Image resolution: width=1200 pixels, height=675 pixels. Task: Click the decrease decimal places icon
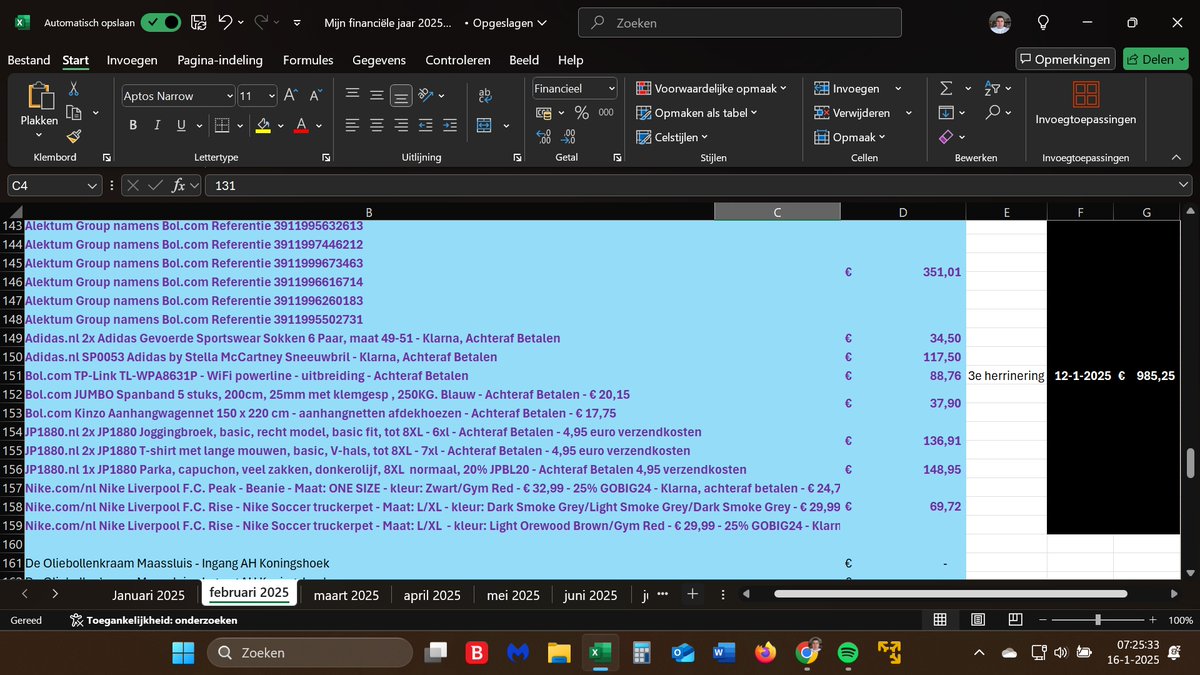pos(568,137)
